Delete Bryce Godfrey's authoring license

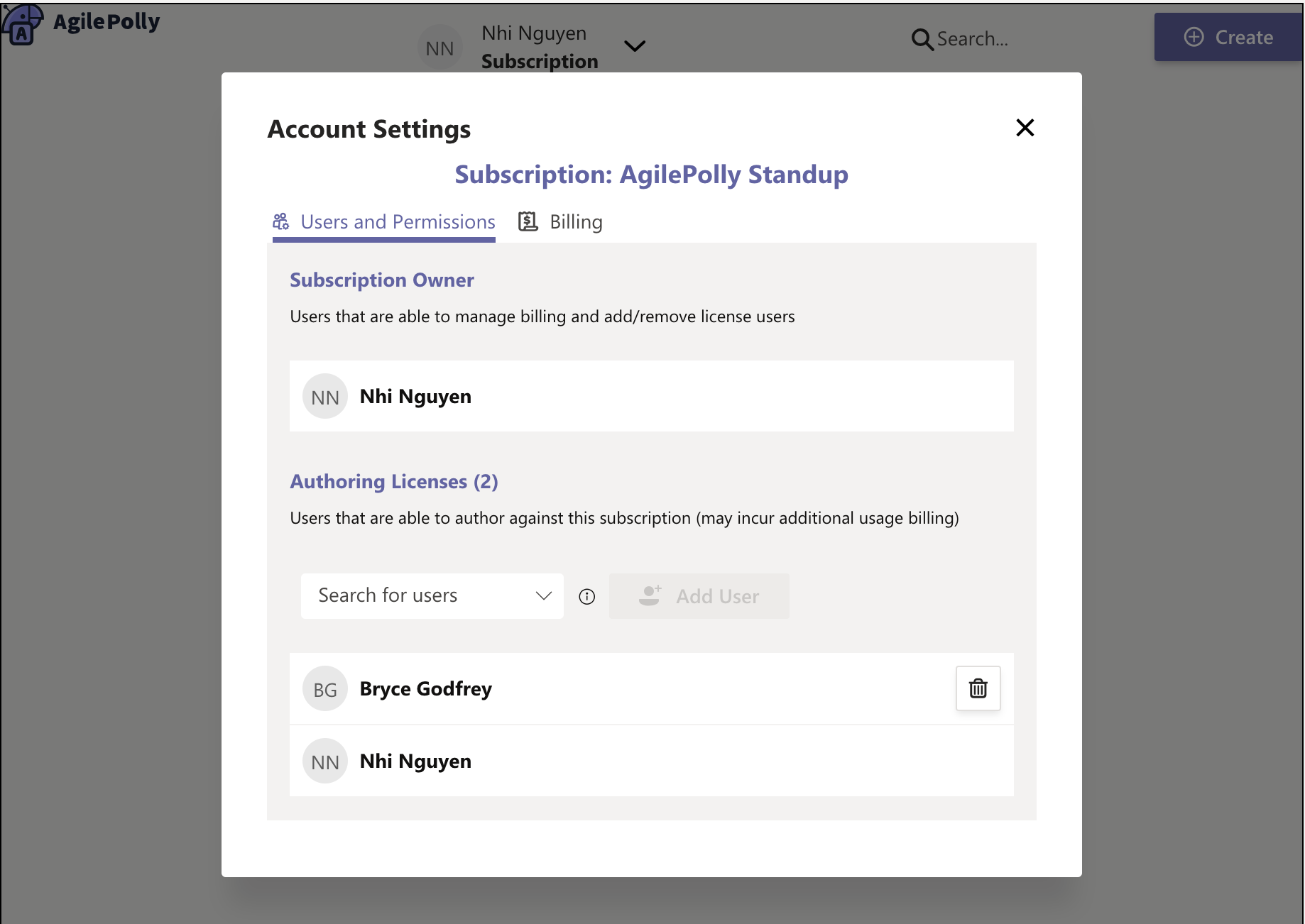pos(978,688)
